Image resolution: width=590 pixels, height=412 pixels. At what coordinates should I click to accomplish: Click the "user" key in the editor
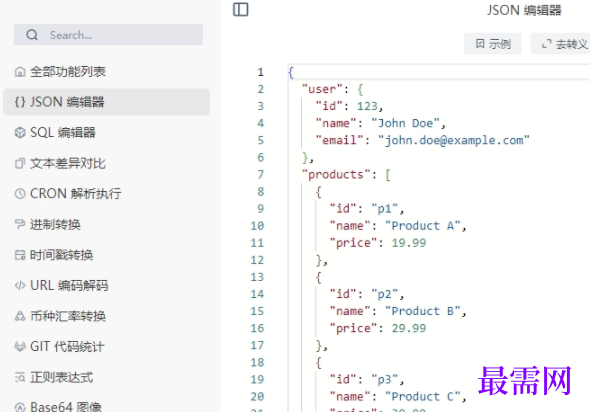coord(323,89)
